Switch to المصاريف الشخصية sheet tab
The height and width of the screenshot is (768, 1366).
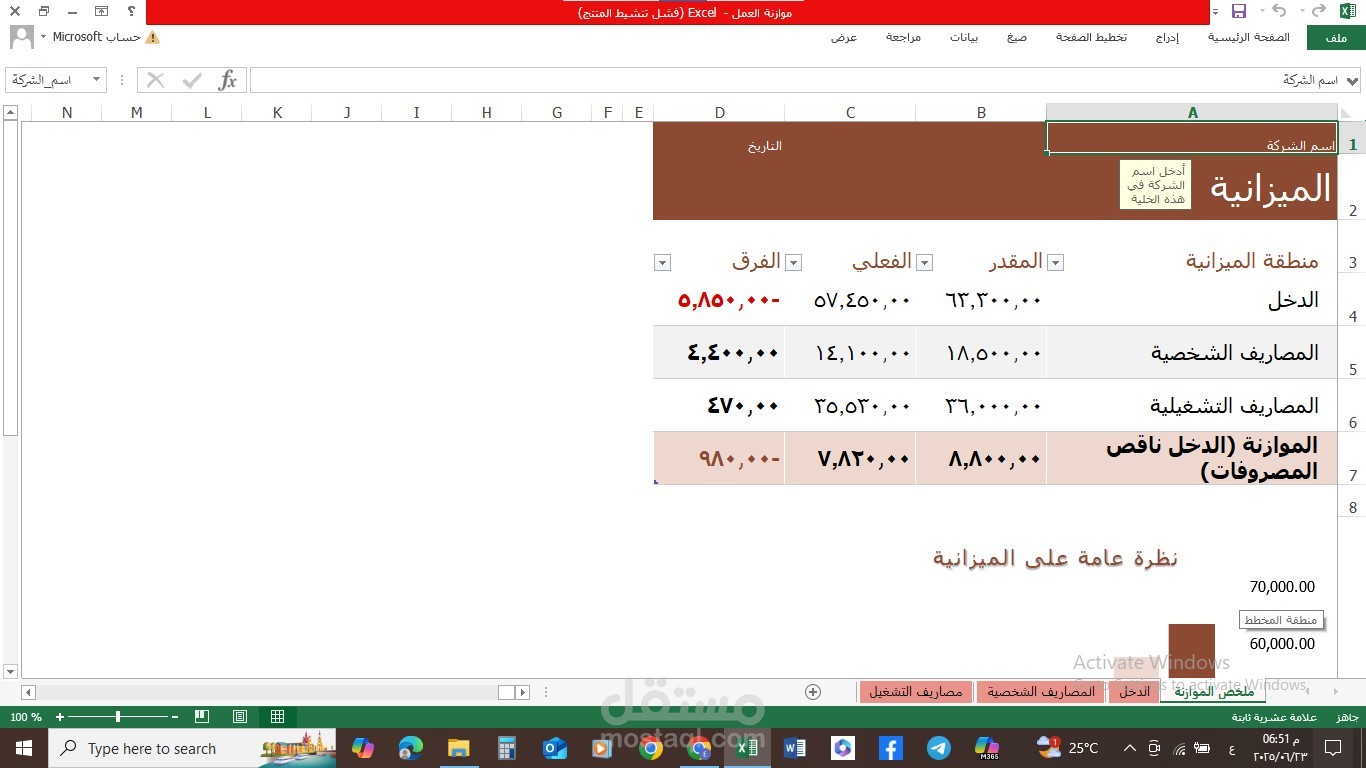(x=1041, y=692)
